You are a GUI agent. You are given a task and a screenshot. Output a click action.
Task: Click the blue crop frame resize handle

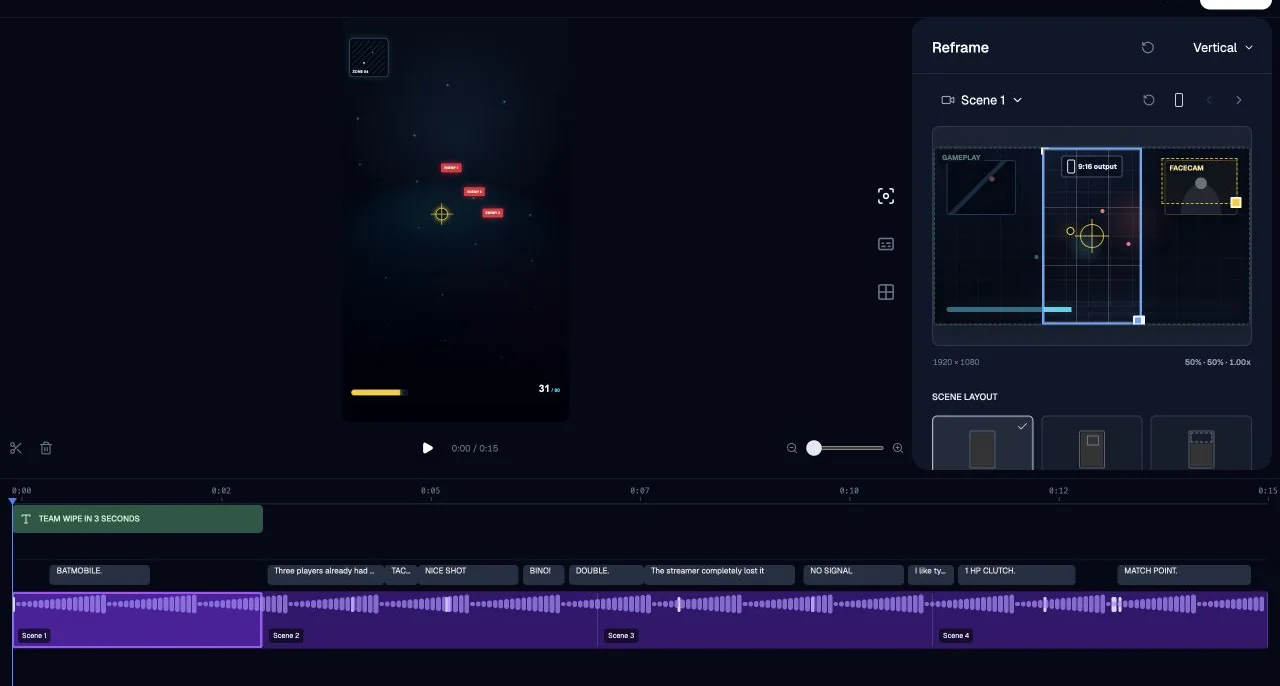click(1139, 320)
